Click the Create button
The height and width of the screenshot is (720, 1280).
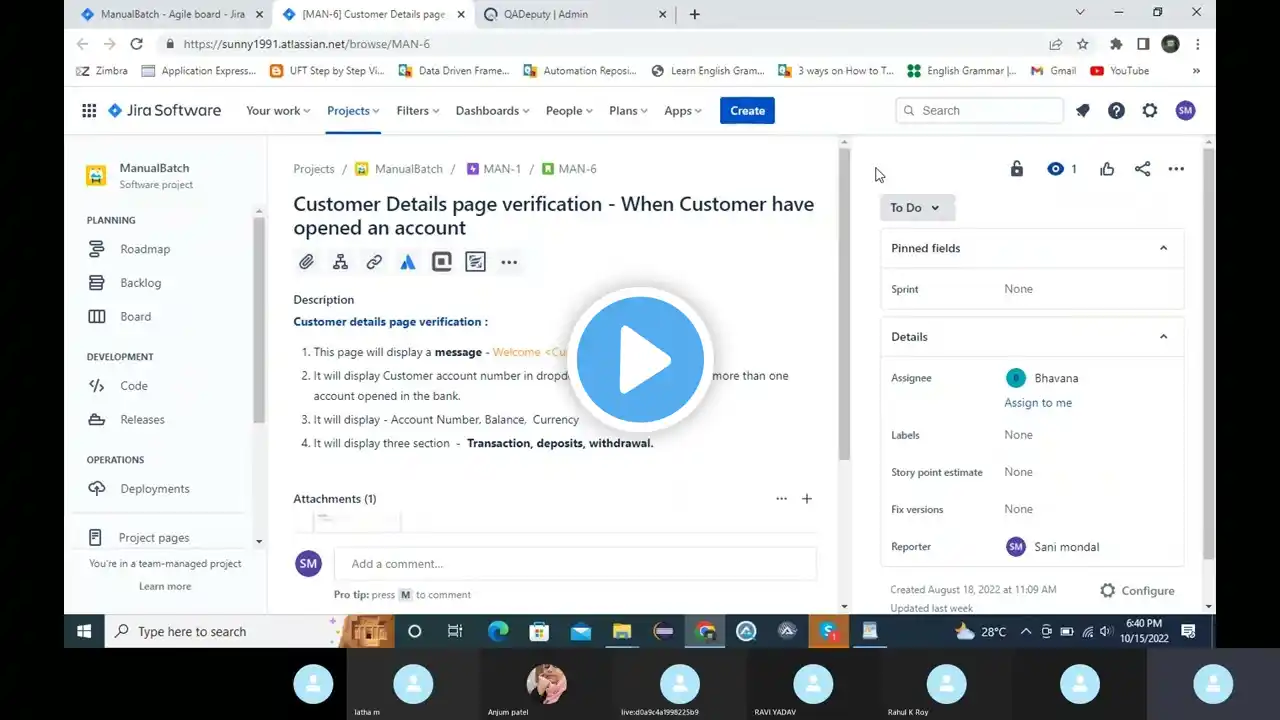pos(748,111)
